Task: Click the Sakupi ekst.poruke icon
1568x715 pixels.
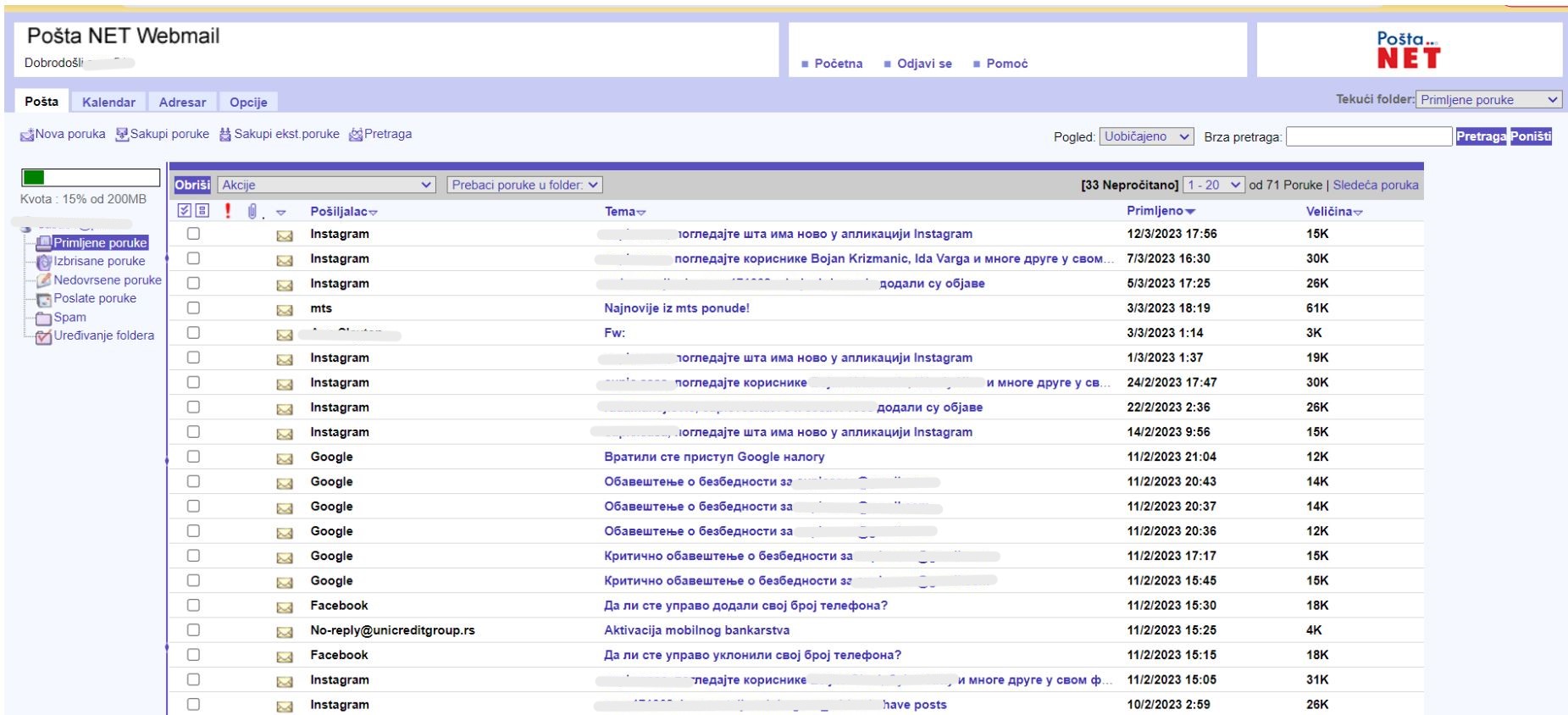Action: tap(225, 135)
